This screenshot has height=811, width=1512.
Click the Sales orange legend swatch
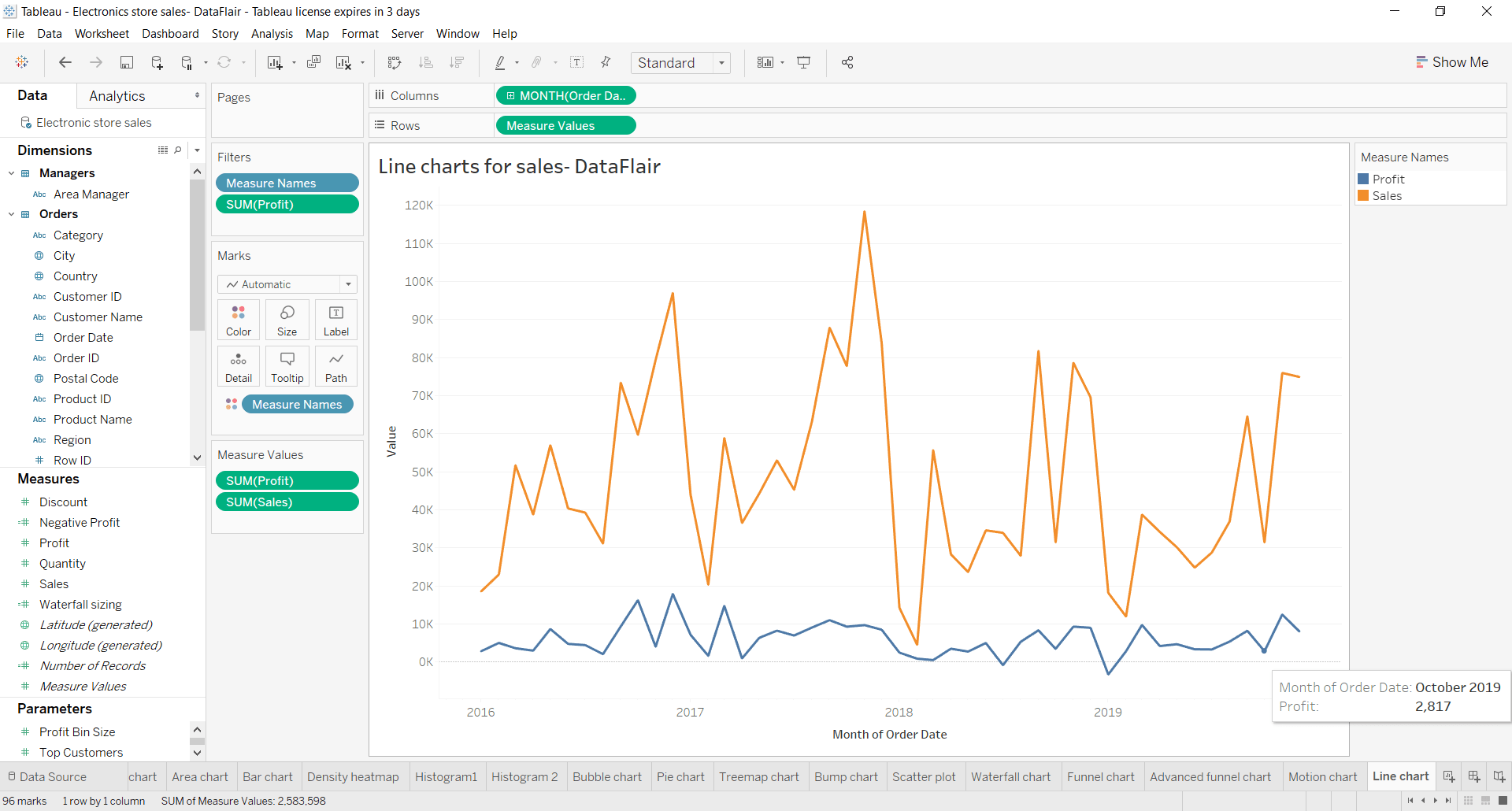click(x=1363, y=196)
